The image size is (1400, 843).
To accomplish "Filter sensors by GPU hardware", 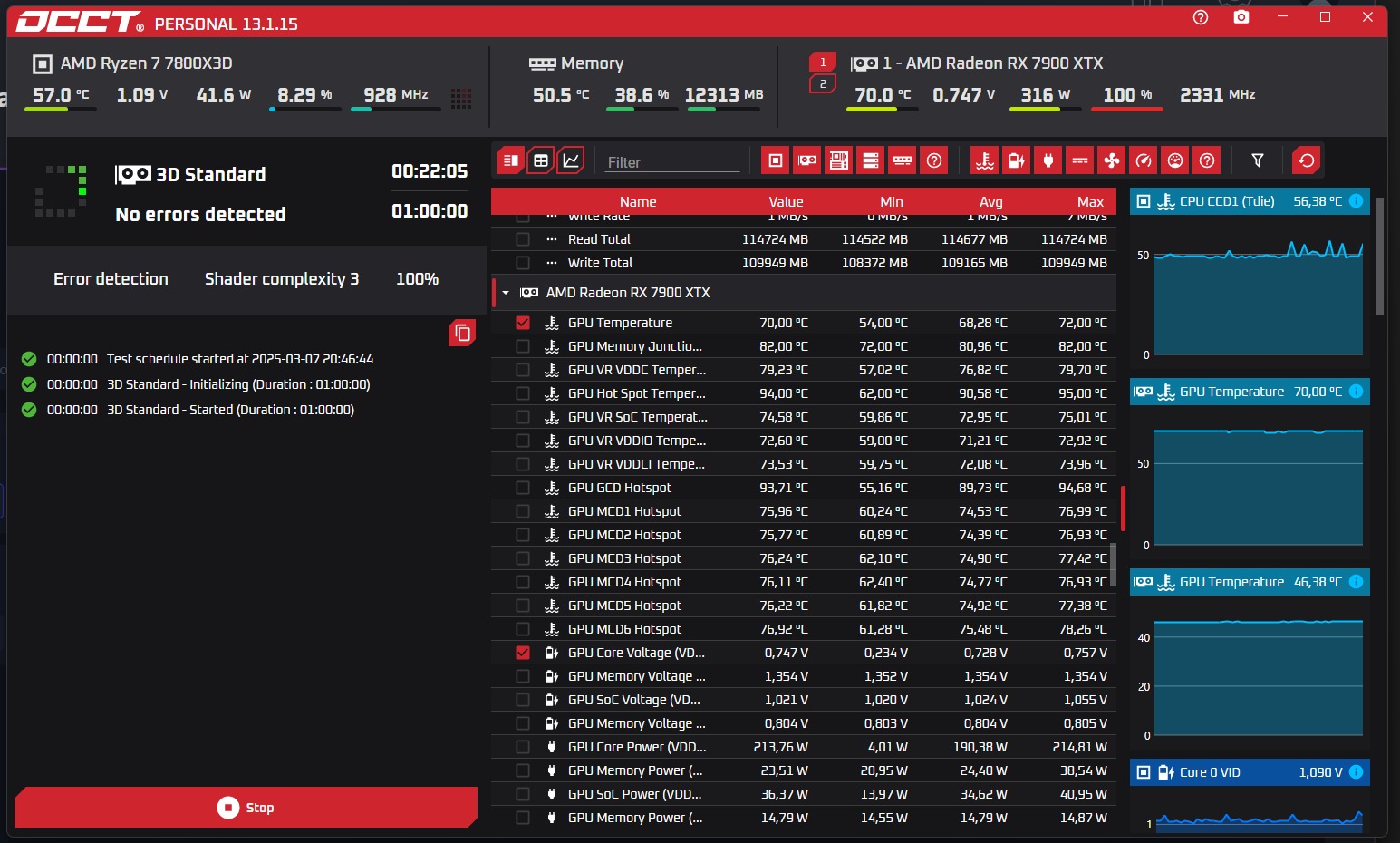I will pyautogui.click(x=807, y=160).
